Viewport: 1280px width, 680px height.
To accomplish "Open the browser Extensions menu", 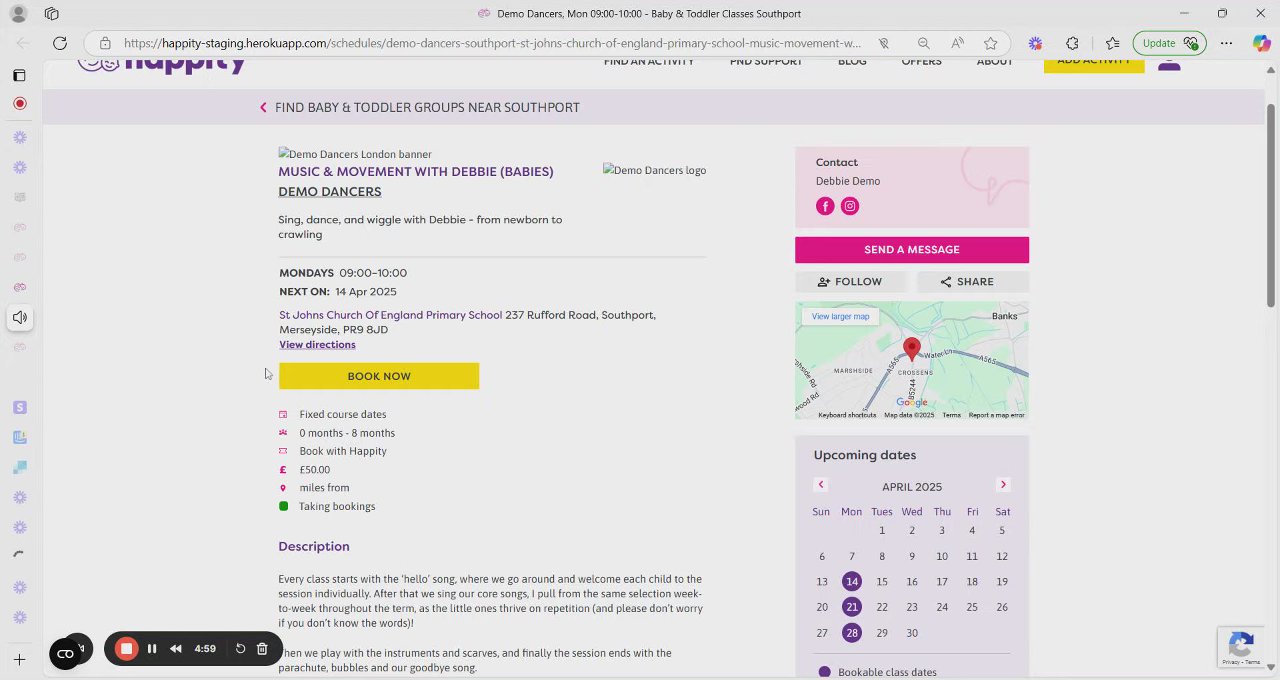I will pyautogui.click(x=1072, y=43).
